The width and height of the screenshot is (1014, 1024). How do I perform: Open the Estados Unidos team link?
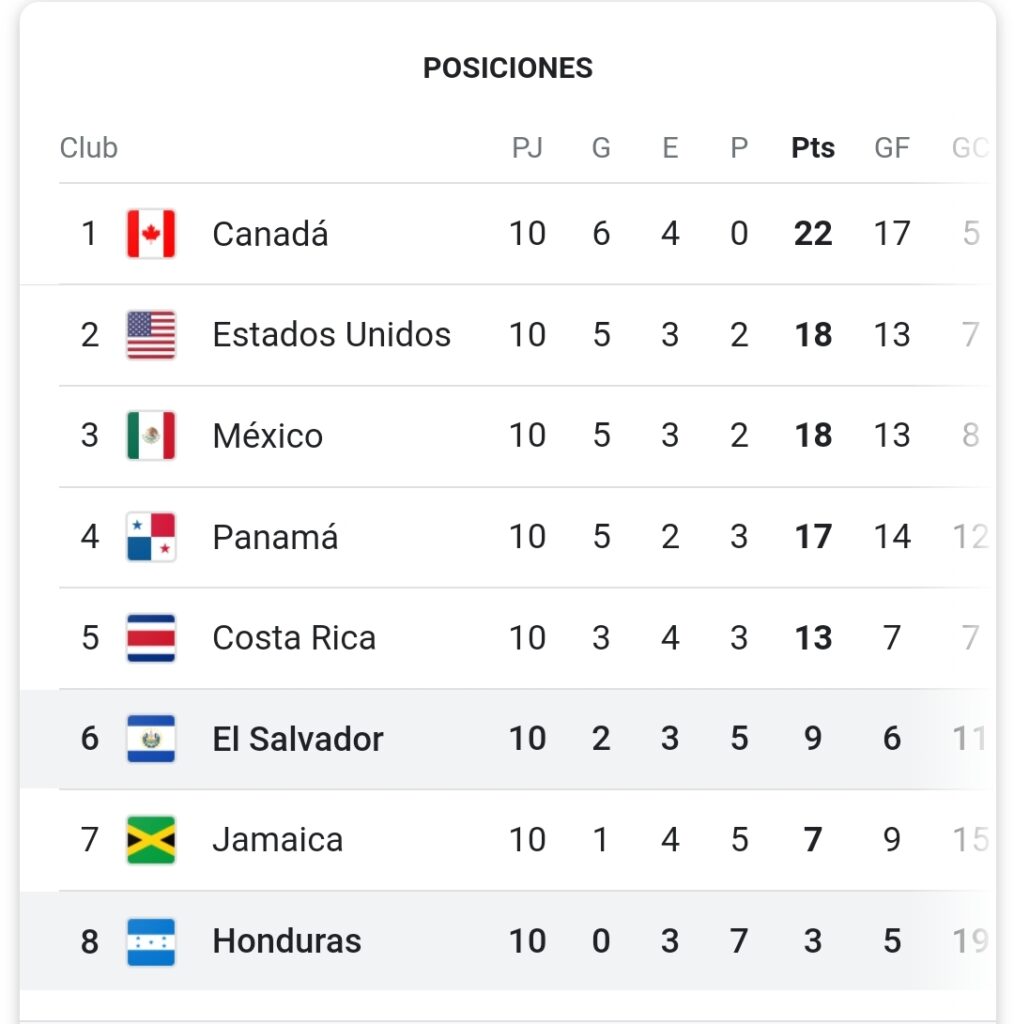pyautogui.click(x=332, y=334)
